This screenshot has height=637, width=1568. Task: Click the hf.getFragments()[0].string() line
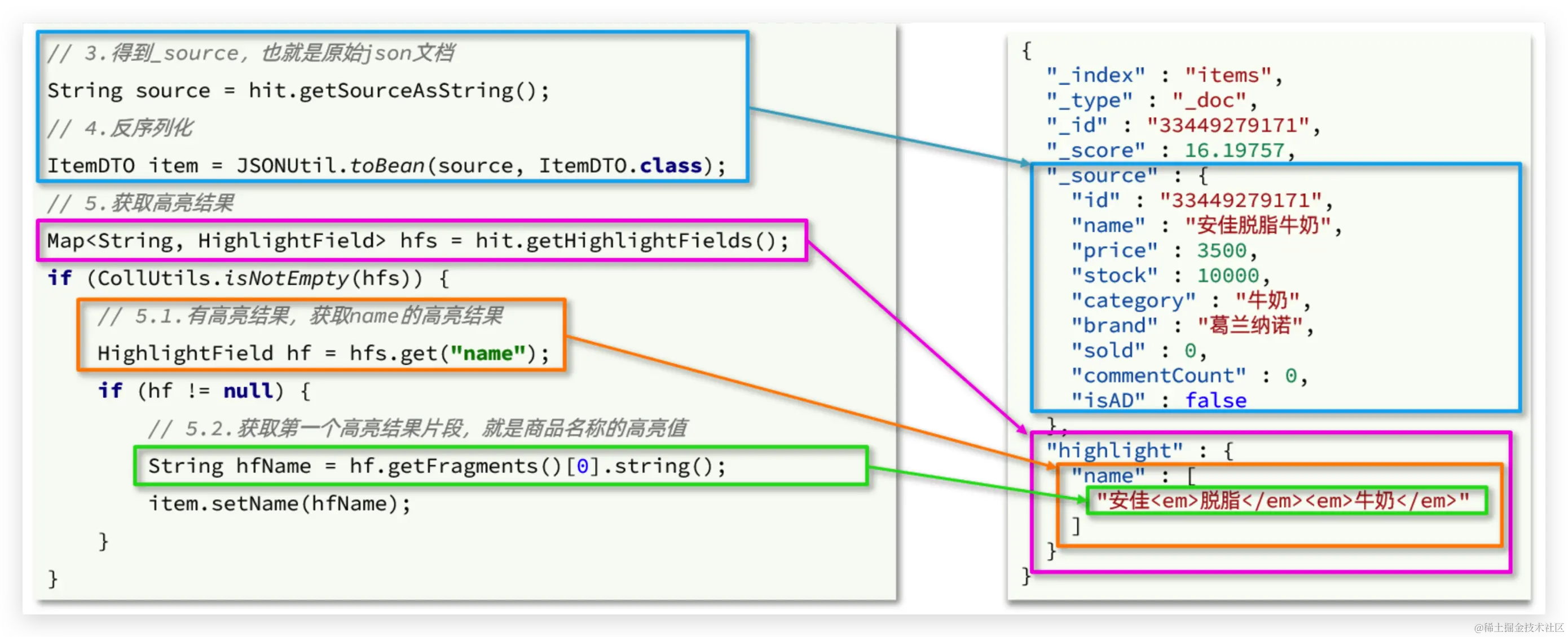tap(437, 466)
